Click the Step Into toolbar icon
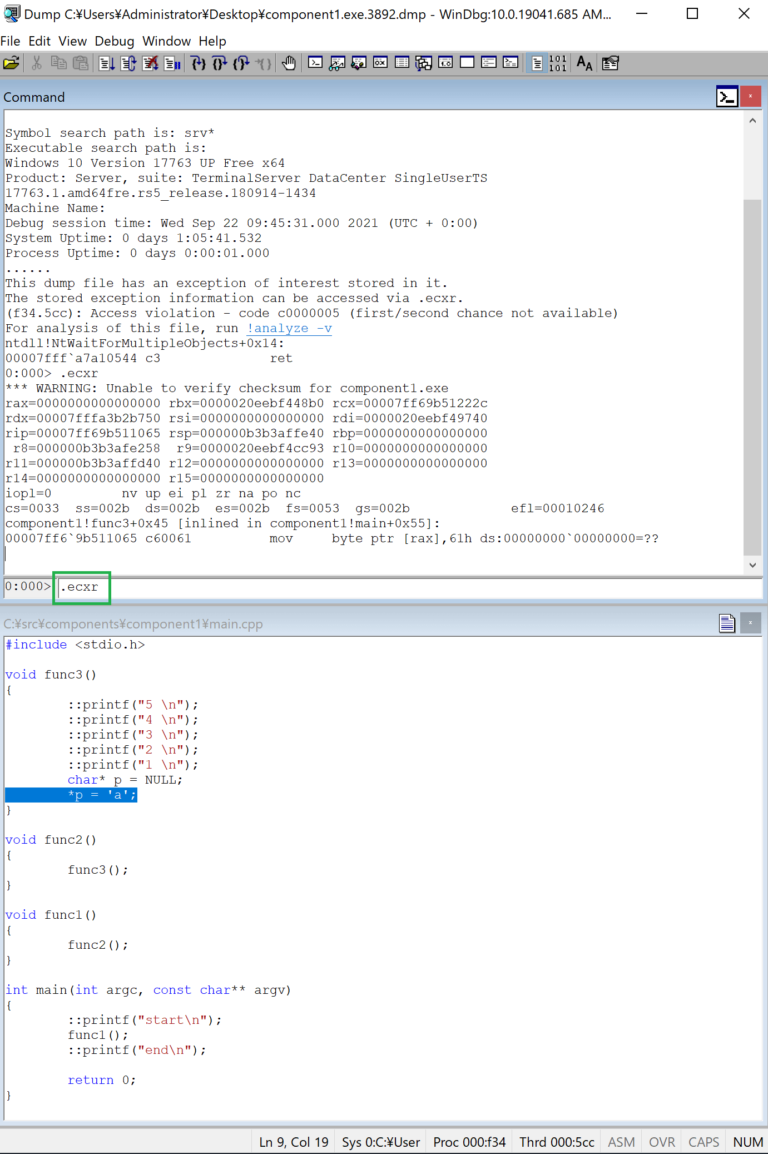This screenshot has width=768, height=1154. click(197, 63)
